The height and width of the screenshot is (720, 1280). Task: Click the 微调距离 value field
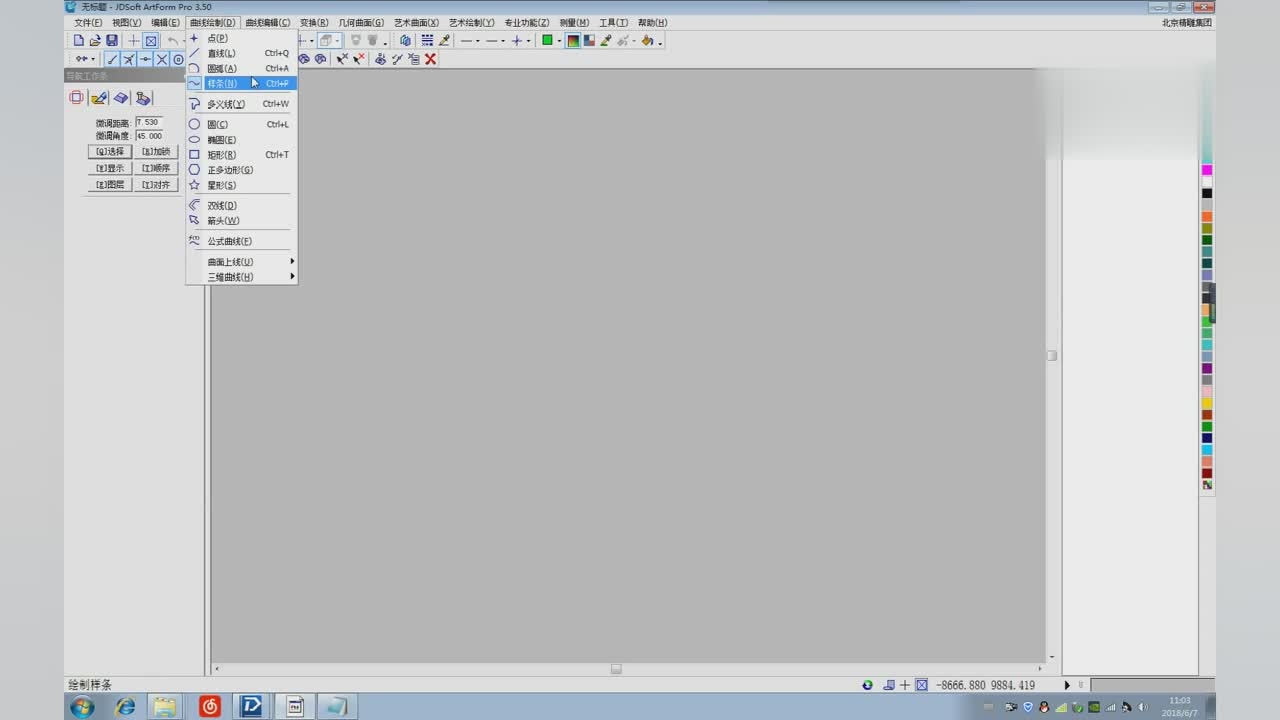tap(148, 122)
